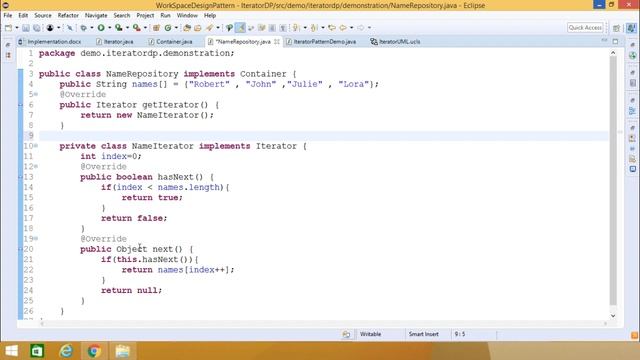Click the Open Task icon
Image resolution: width=640 pixels, height=360 pixels.
coord(198,28)
